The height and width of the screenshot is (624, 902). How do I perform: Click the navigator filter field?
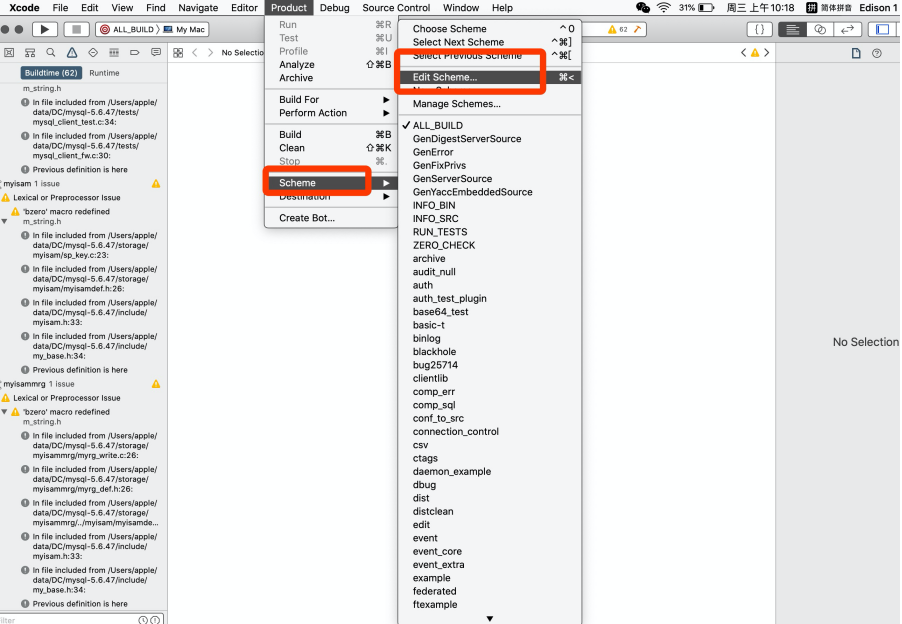click(68, 619)
